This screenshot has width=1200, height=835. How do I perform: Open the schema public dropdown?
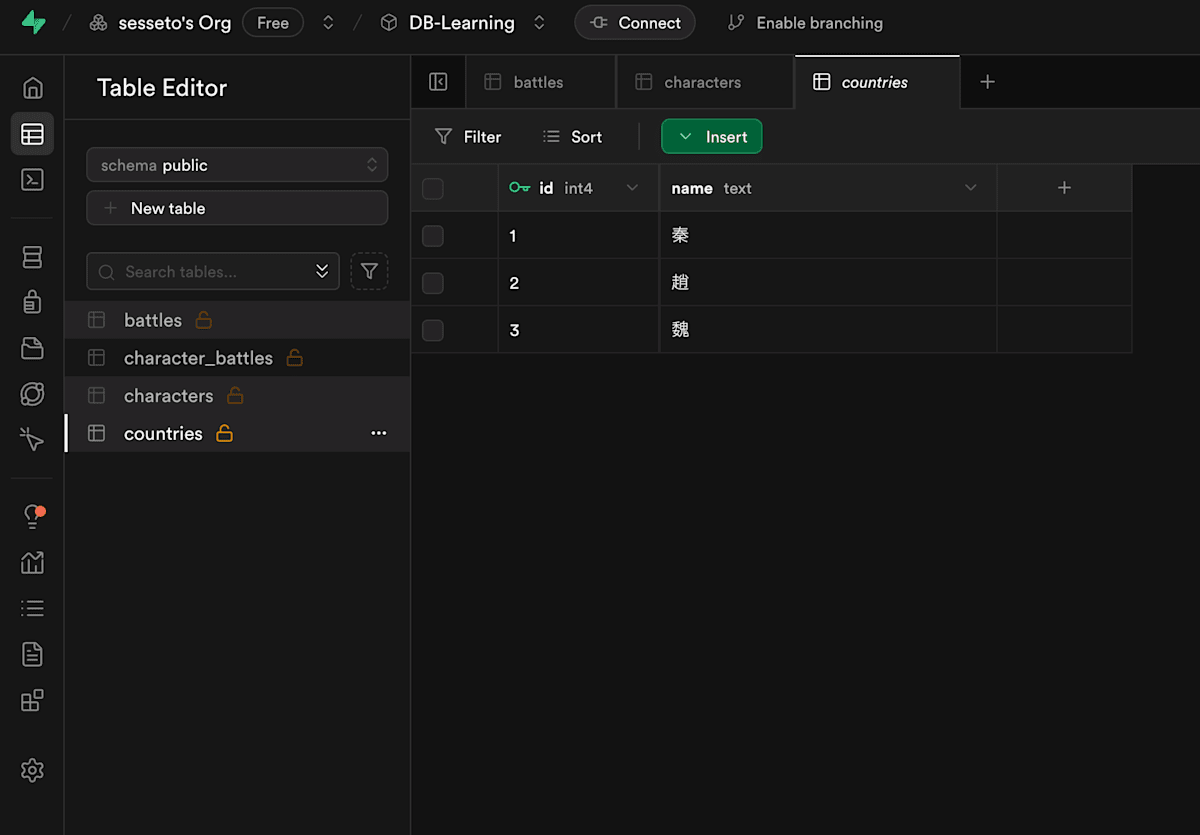237,165
